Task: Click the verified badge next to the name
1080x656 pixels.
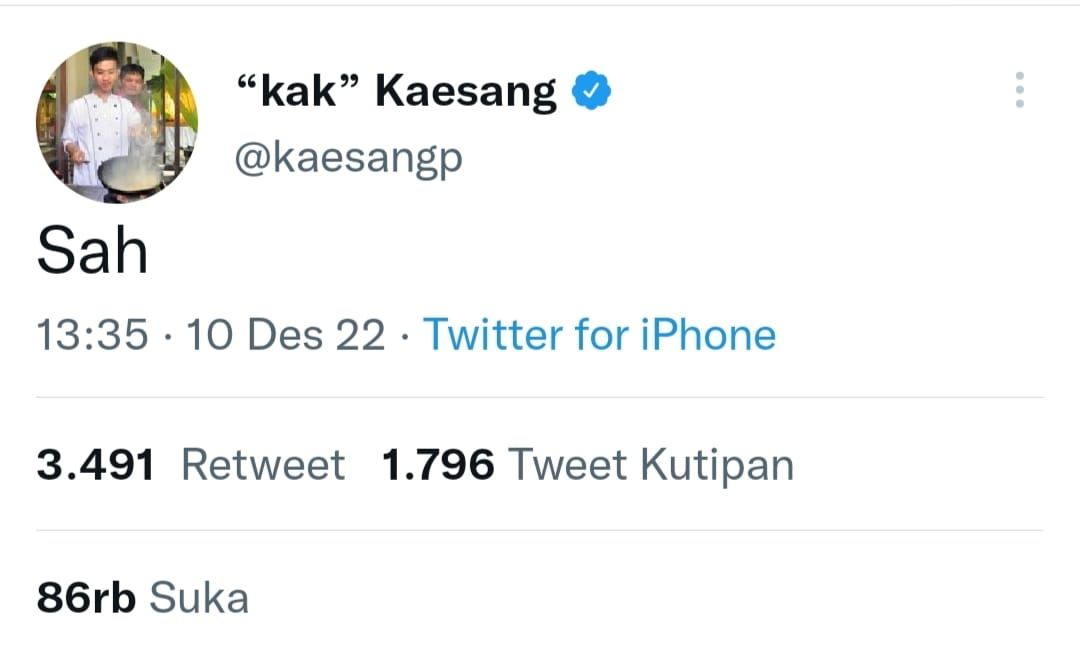Action: [589, 88]
